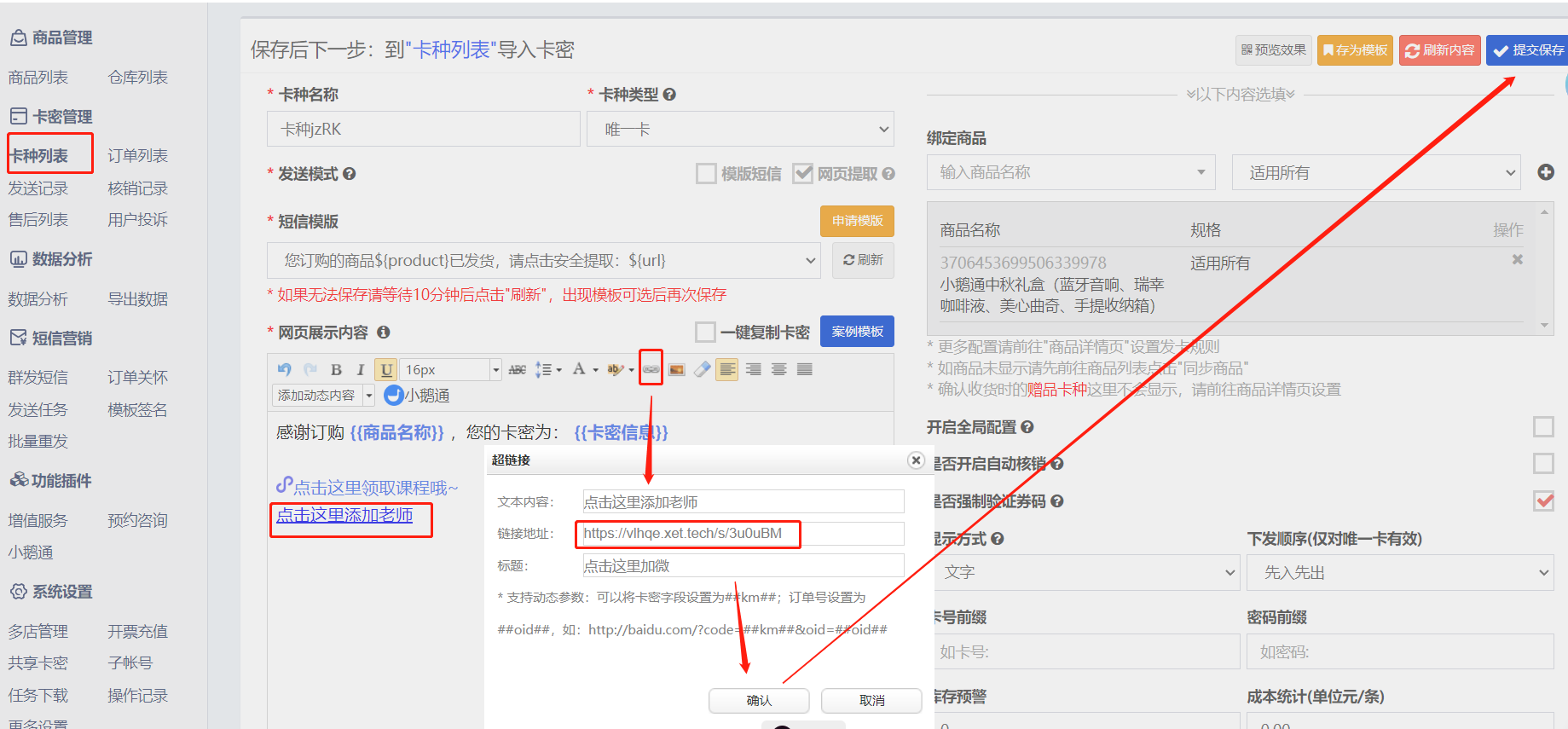Open 订单列表 in the sidebar
Screen dimensions: 1568x729
[137, 156]
